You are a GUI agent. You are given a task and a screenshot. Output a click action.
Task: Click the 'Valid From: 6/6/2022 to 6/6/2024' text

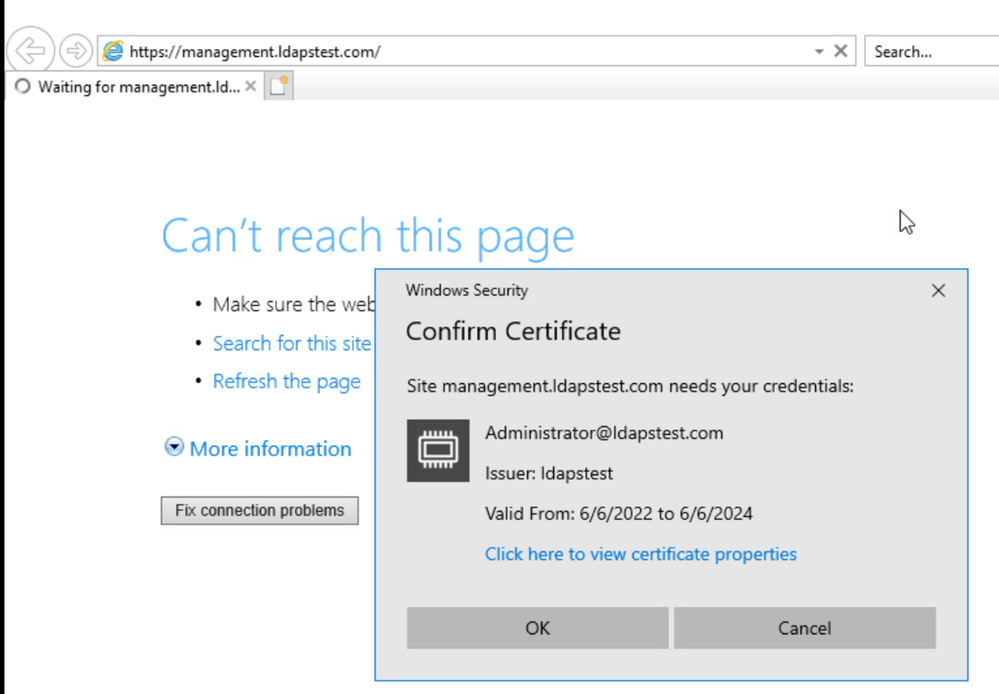pyautogui.click(x=619, y=514)
